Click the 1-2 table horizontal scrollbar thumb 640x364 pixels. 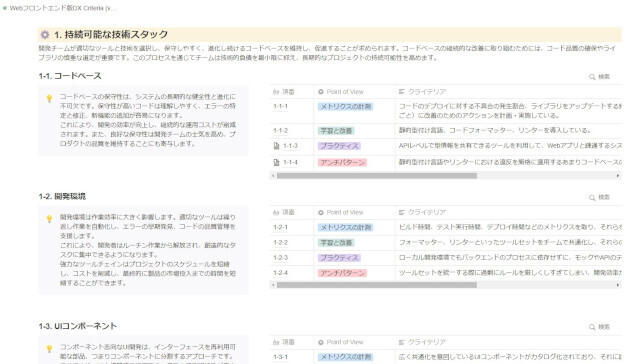377,285
